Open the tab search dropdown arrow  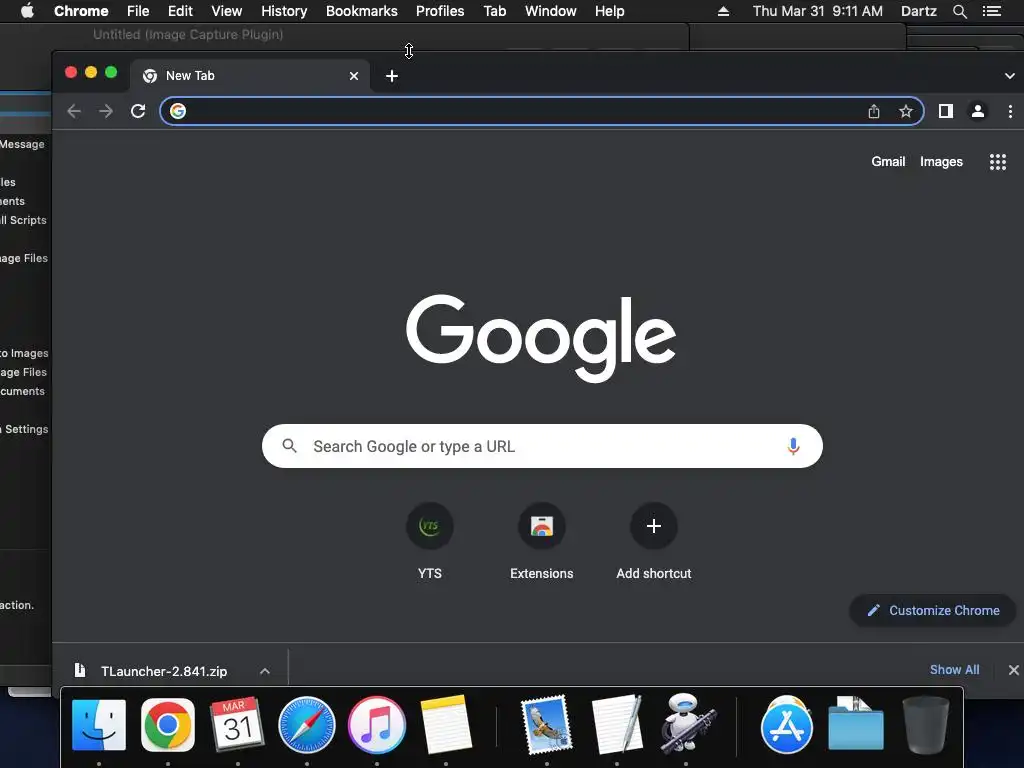pos(1010,76)
